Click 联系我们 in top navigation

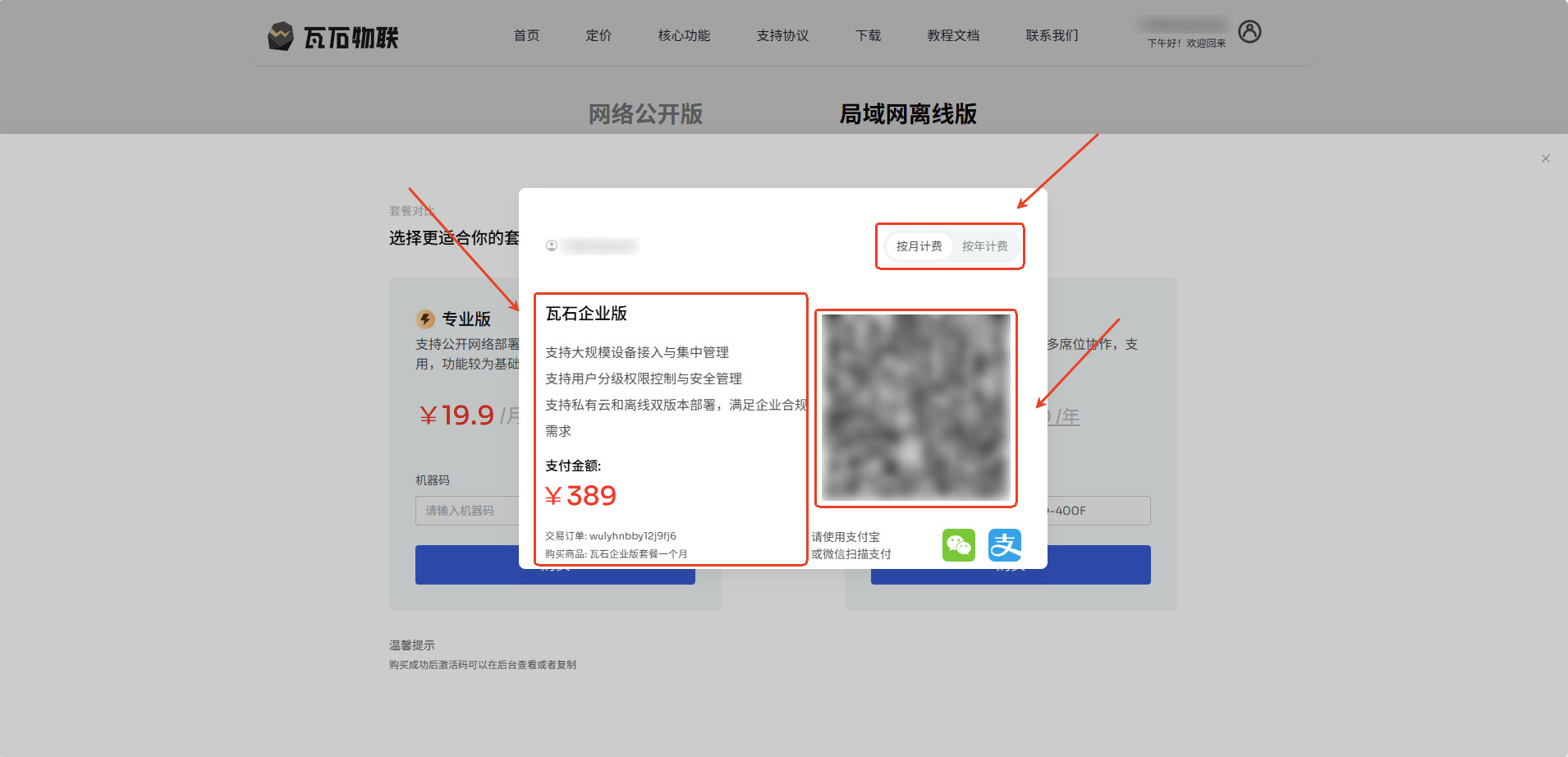pos(1052,35)
